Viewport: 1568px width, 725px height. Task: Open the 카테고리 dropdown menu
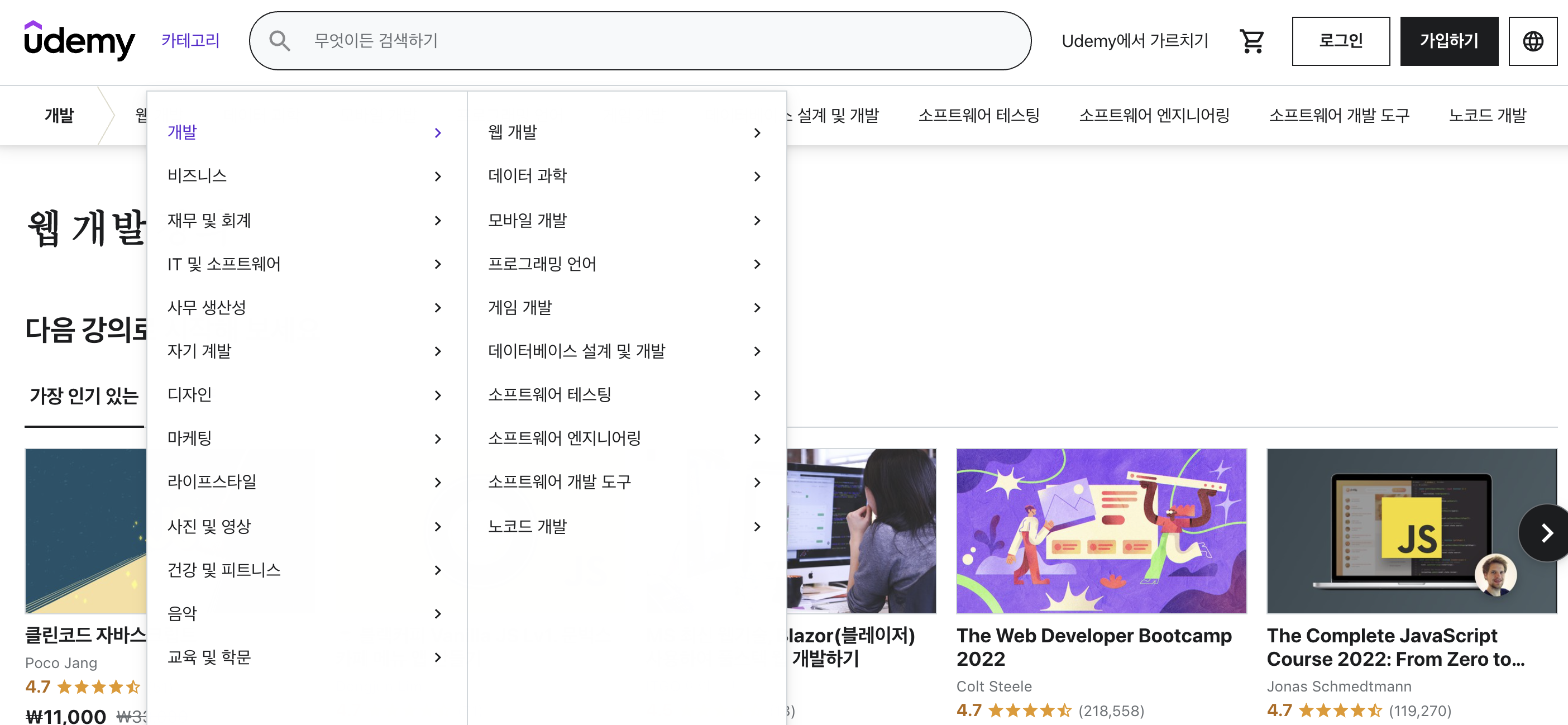point(190,41)
